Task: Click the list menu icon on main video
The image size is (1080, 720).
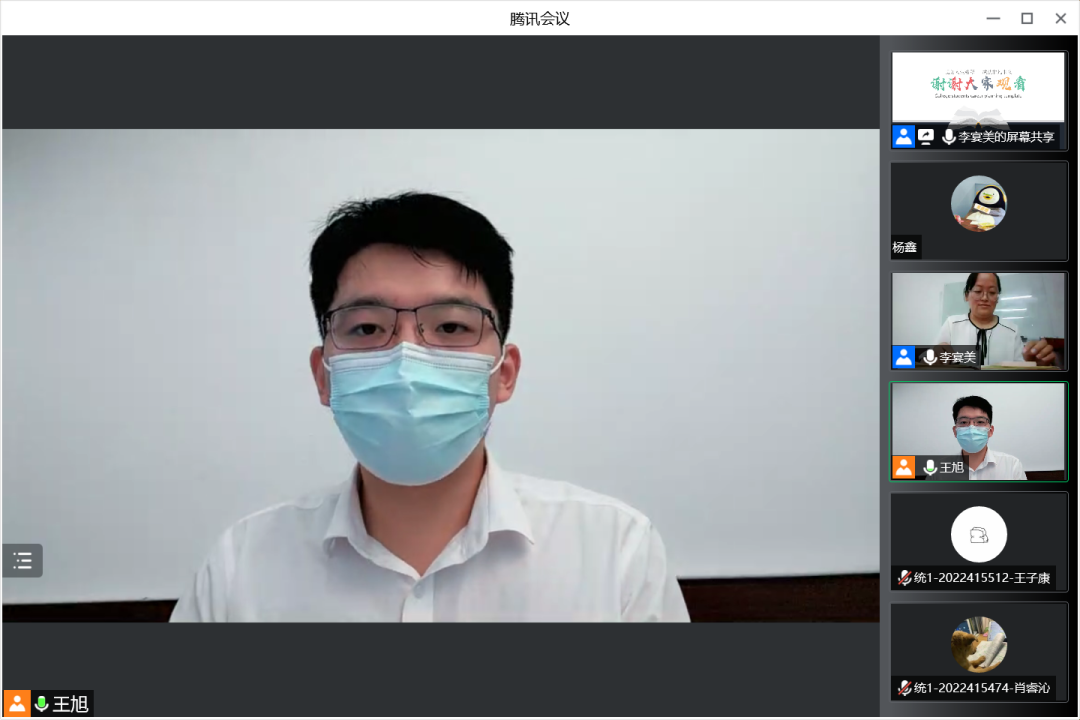Action: 22,560
